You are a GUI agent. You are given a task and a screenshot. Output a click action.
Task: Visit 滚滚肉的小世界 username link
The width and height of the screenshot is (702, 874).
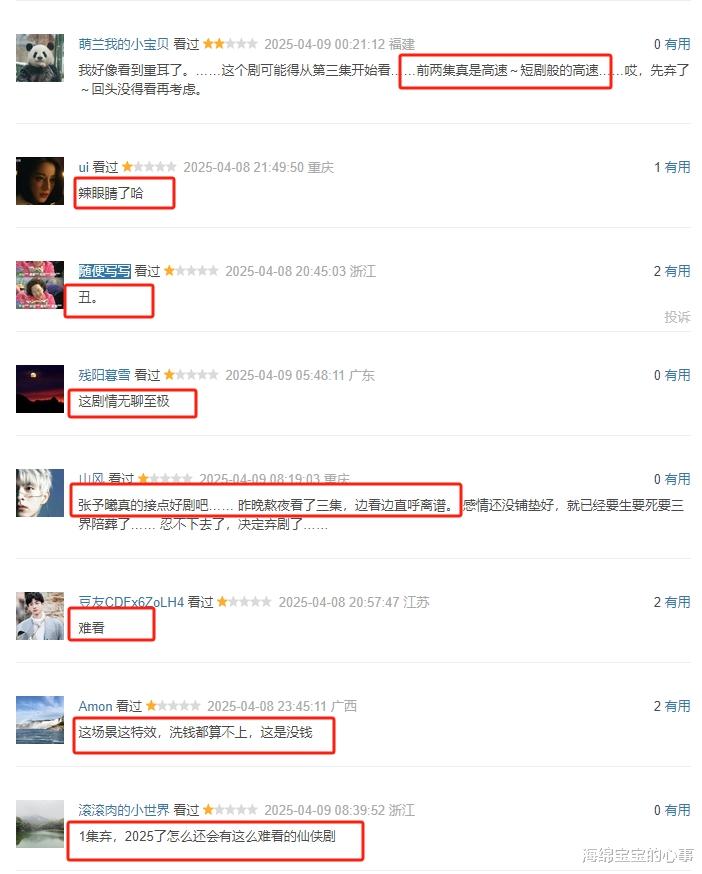[123, 810]
